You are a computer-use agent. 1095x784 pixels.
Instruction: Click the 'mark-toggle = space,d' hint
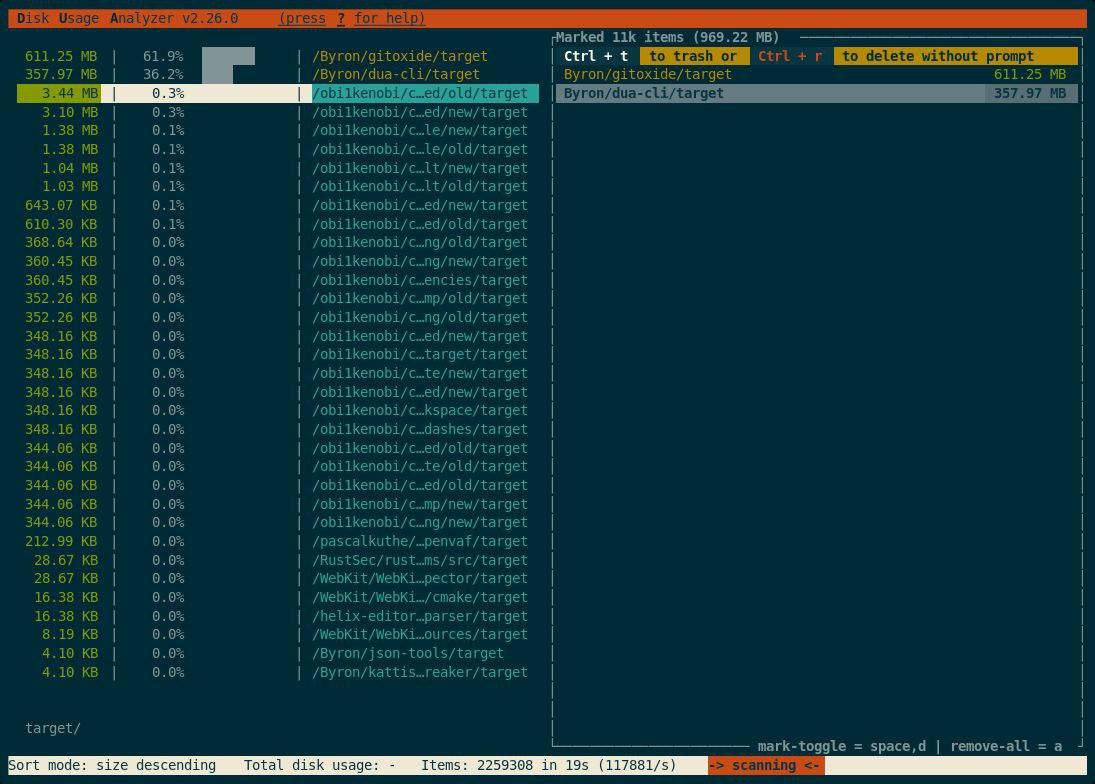[841, 746]
